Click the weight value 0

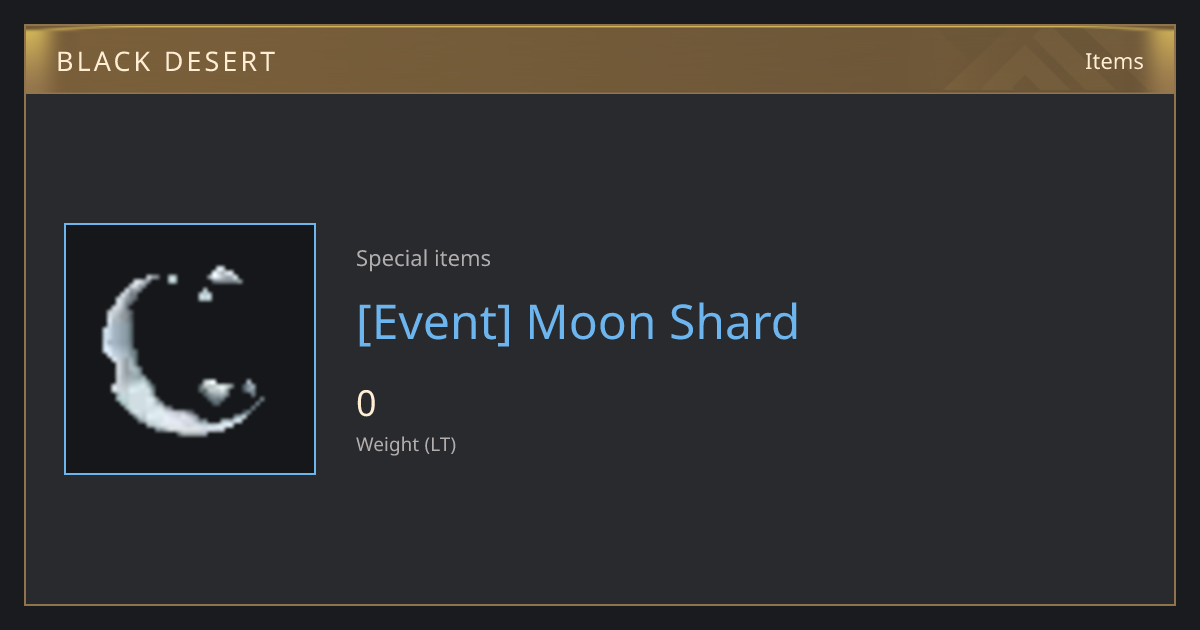pos(366,404)
